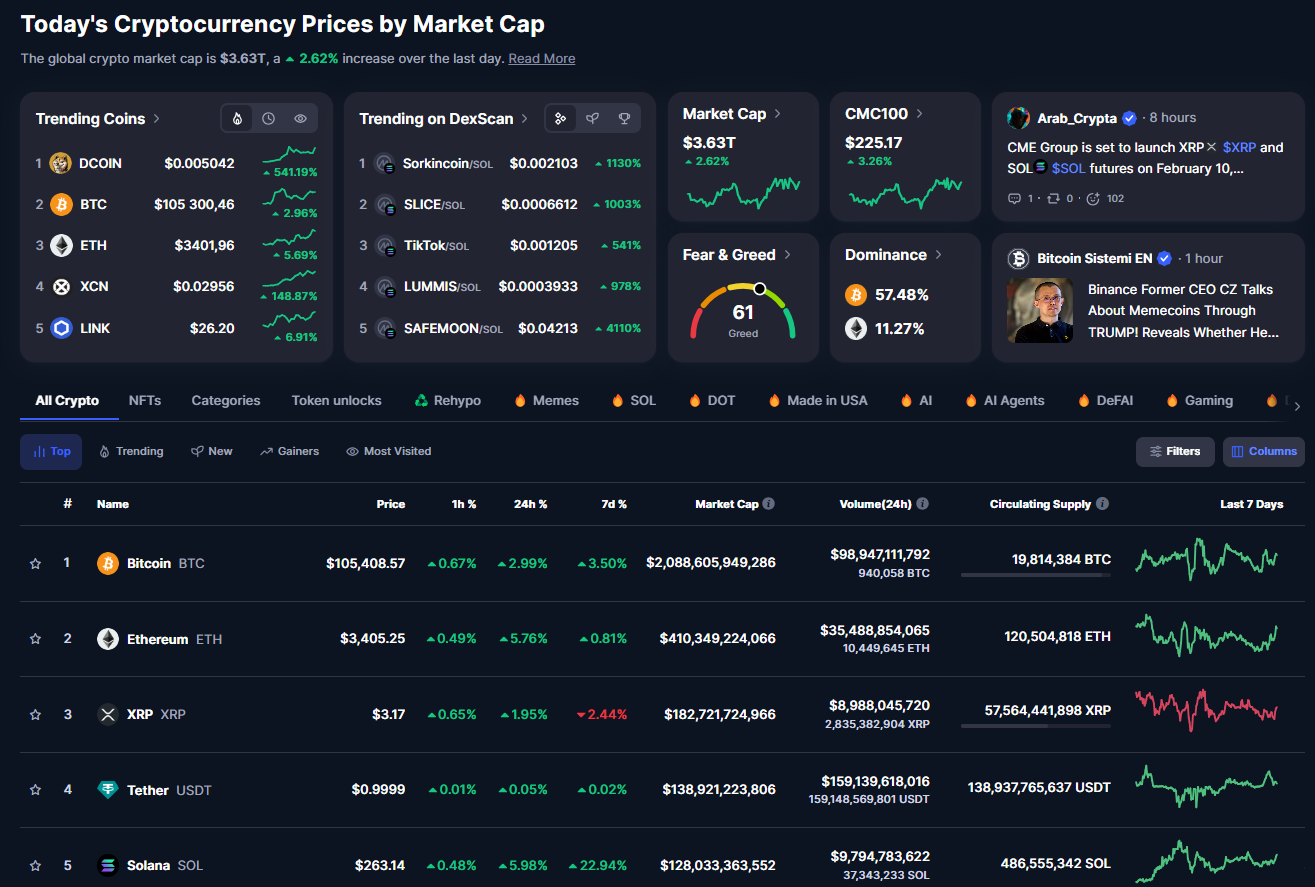Open the Filters options

[1175, 452]
